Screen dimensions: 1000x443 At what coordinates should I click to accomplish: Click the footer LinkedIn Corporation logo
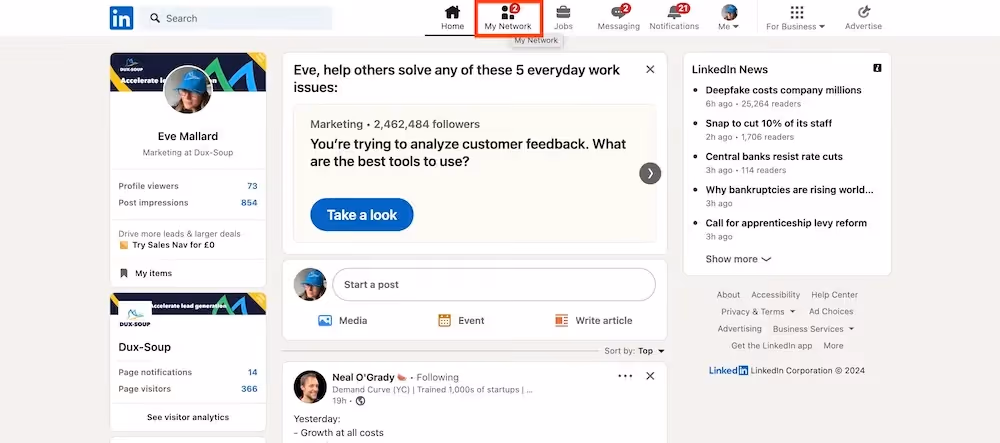click(x=728, y=371)
